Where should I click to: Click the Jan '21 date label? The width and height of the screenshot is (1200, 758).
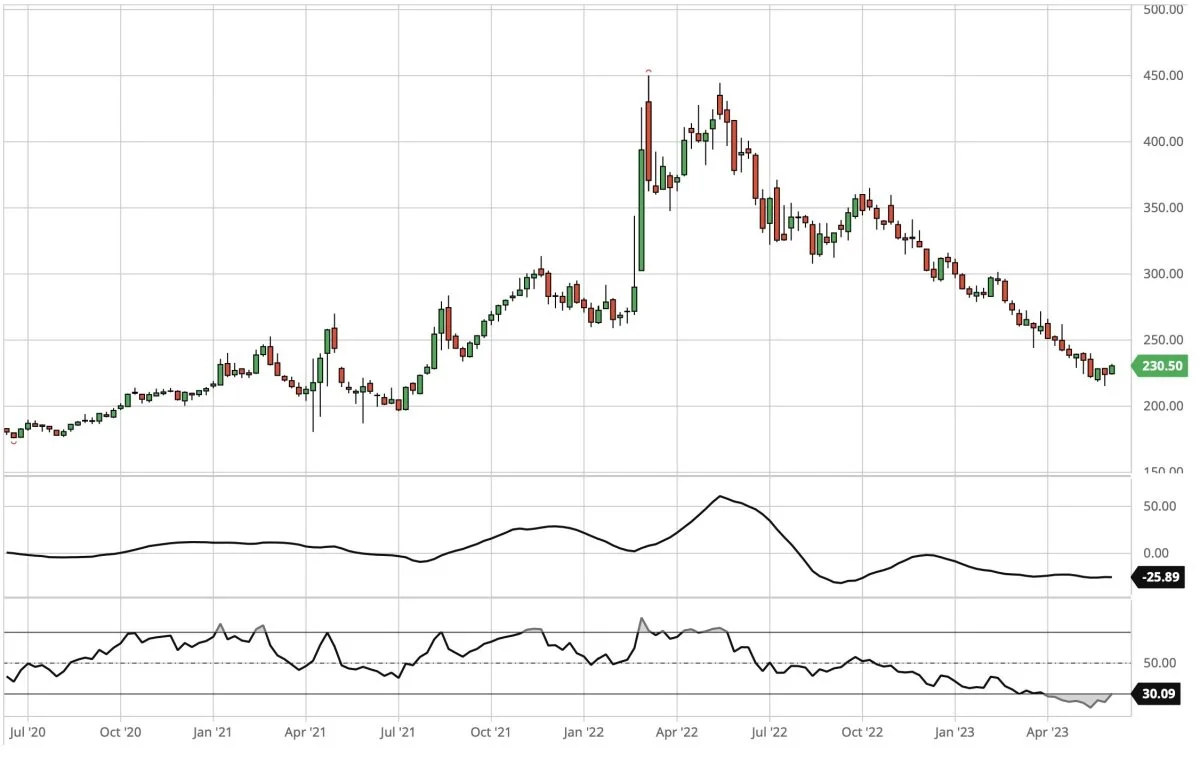213,733
